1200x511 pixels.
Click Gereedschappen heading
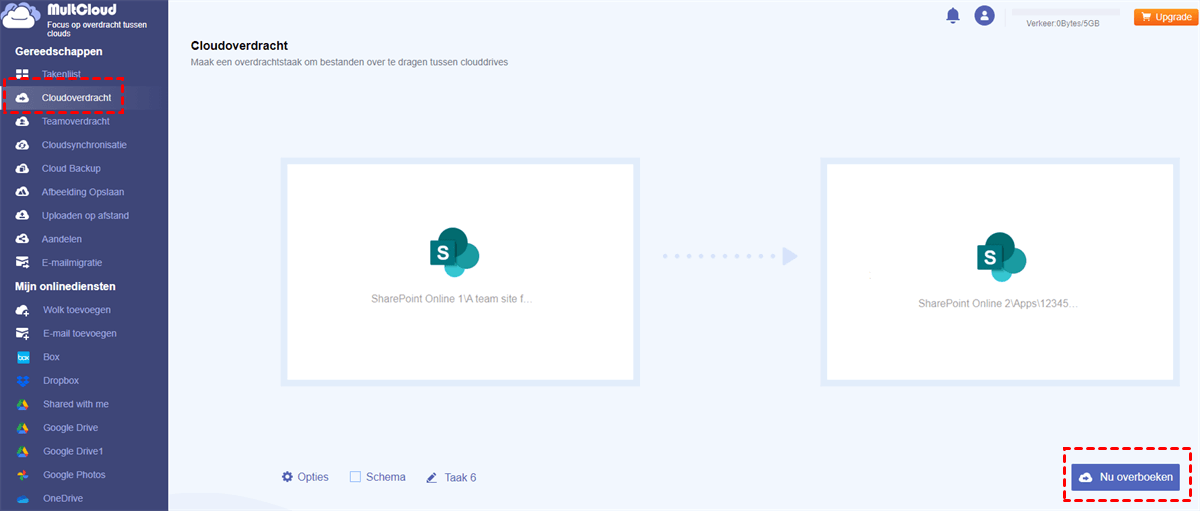(59, 51)
